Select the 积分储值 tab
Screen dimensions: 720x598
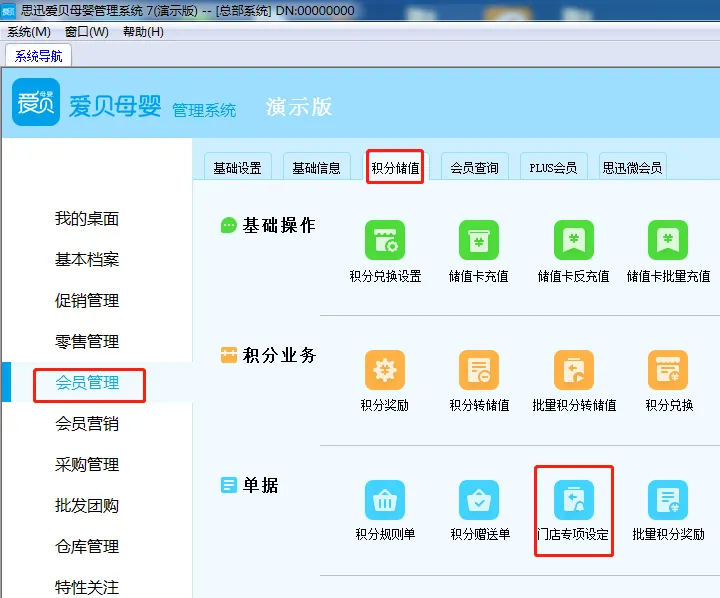tap(395, 168)
